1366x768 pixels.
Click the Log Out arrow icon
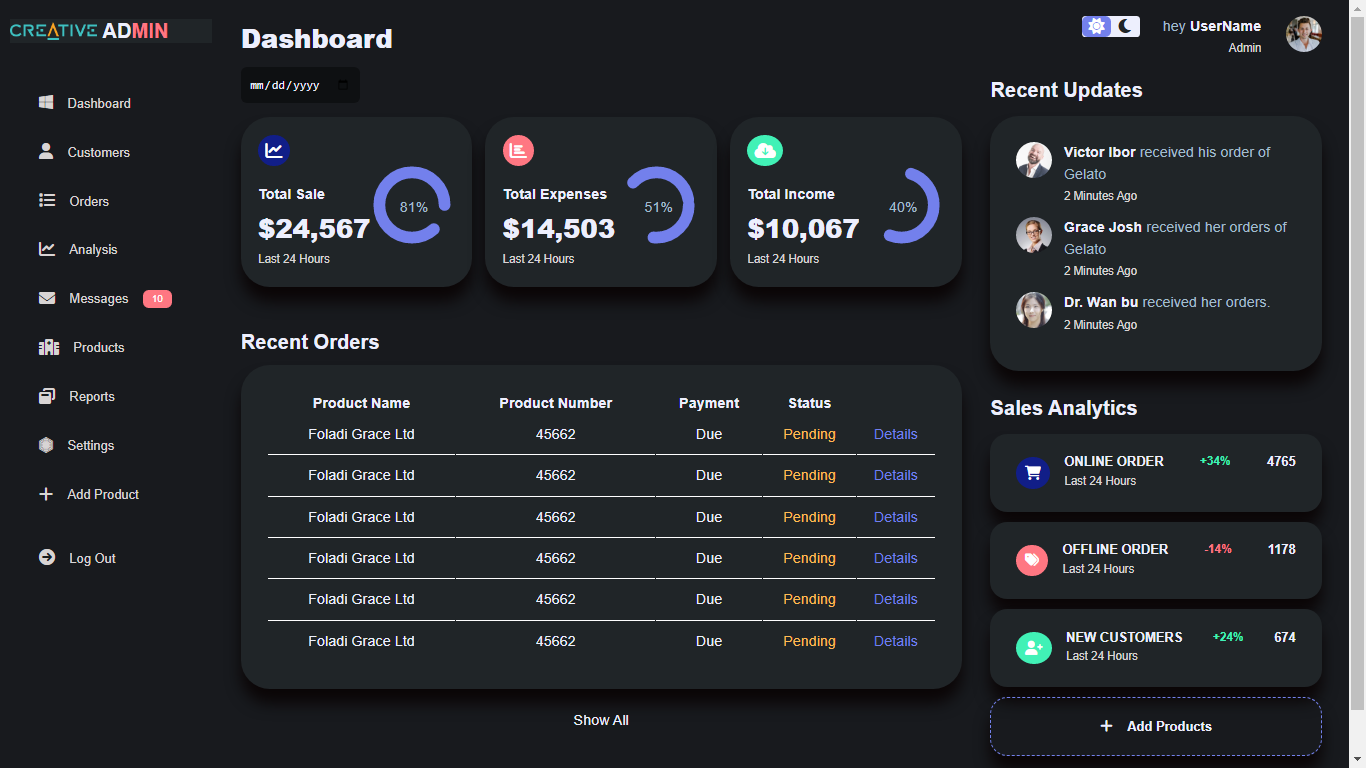tap(47, 557)
